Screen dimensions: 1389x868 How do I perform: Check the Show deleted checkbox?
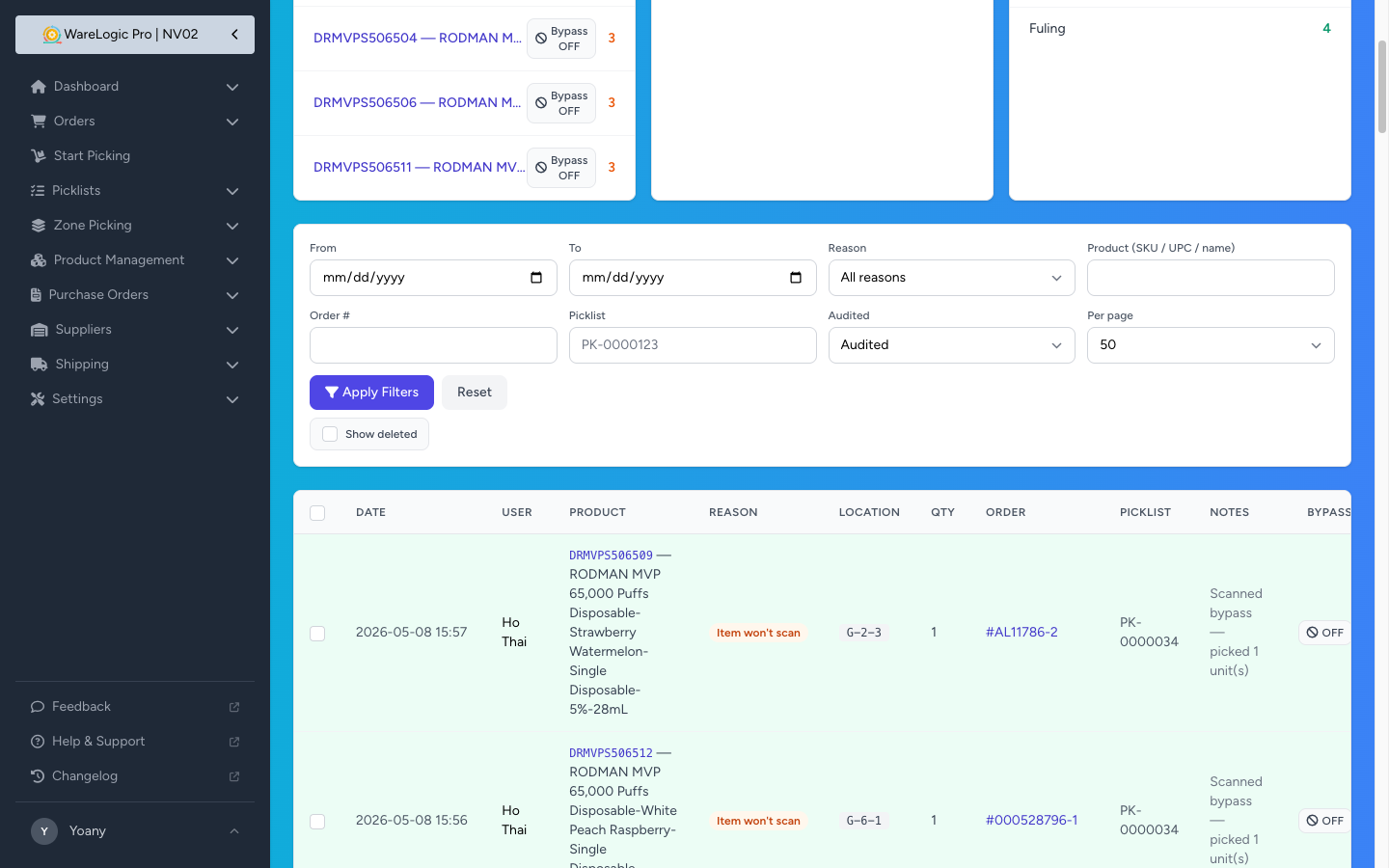[x=330, y=434]
